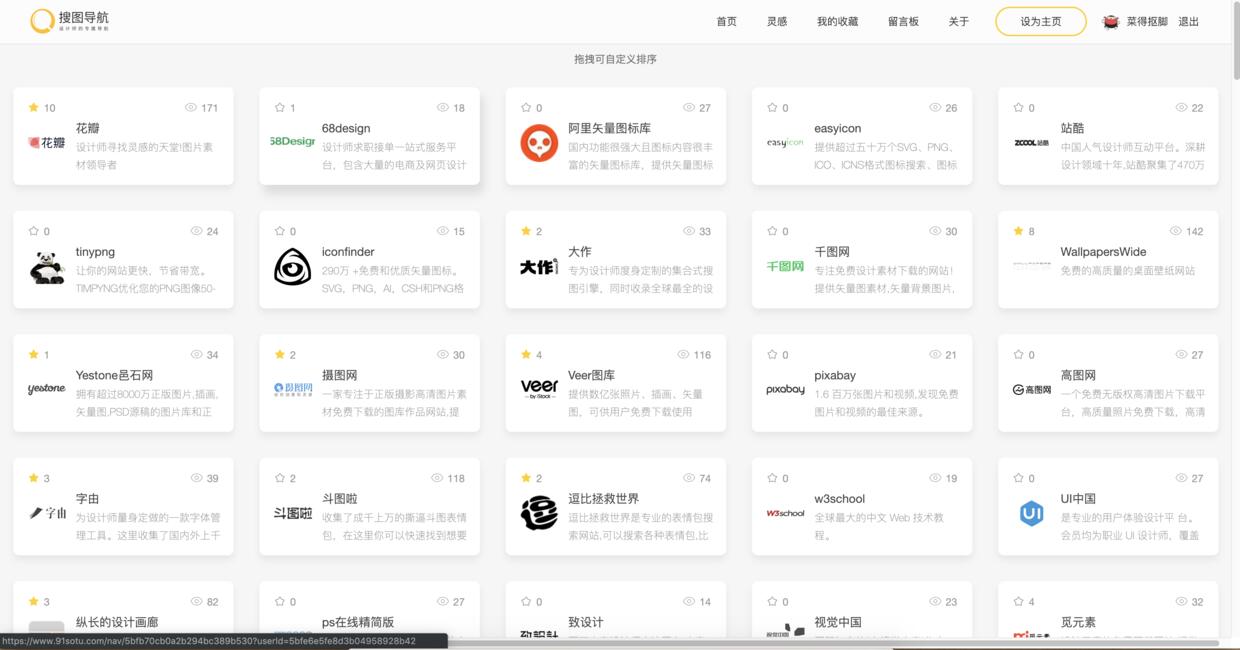Open the iconfinder eye logo
This screenshot has height=650, width=1240.
tap(293, 267)
